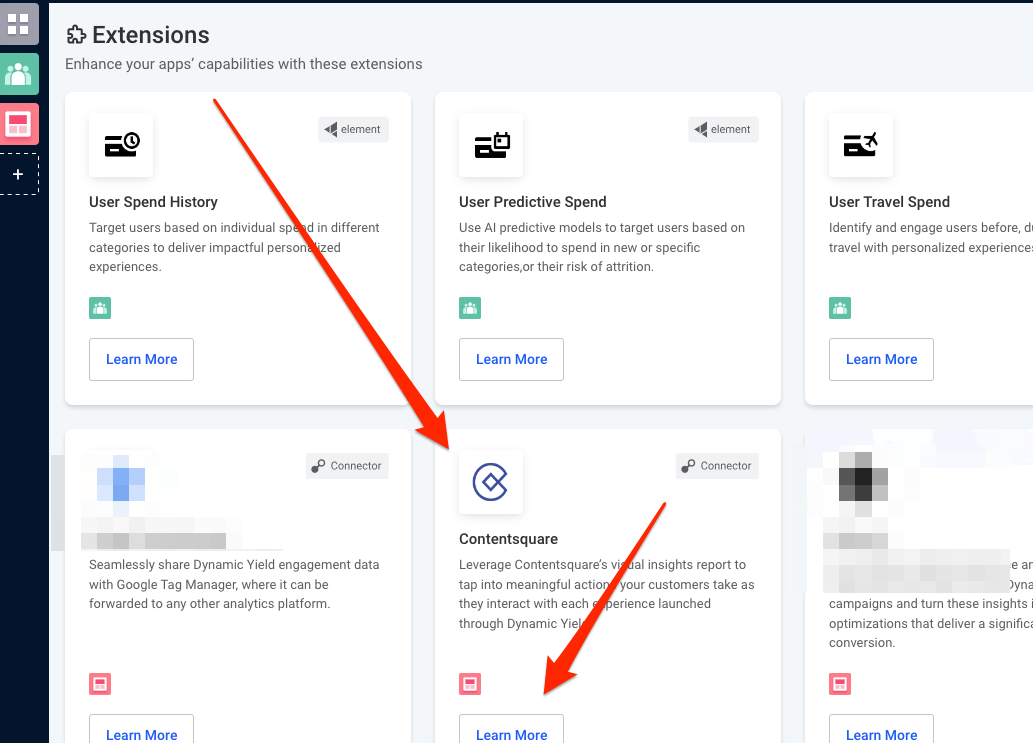
Task: Click Learn More on Google Tag Manager card
Action: (142, 730)
